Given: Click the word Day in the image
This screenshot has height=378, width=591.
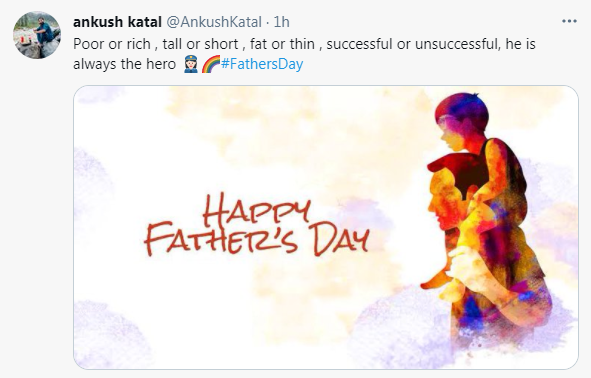Looking at the screenshot, I should [341, 239].
